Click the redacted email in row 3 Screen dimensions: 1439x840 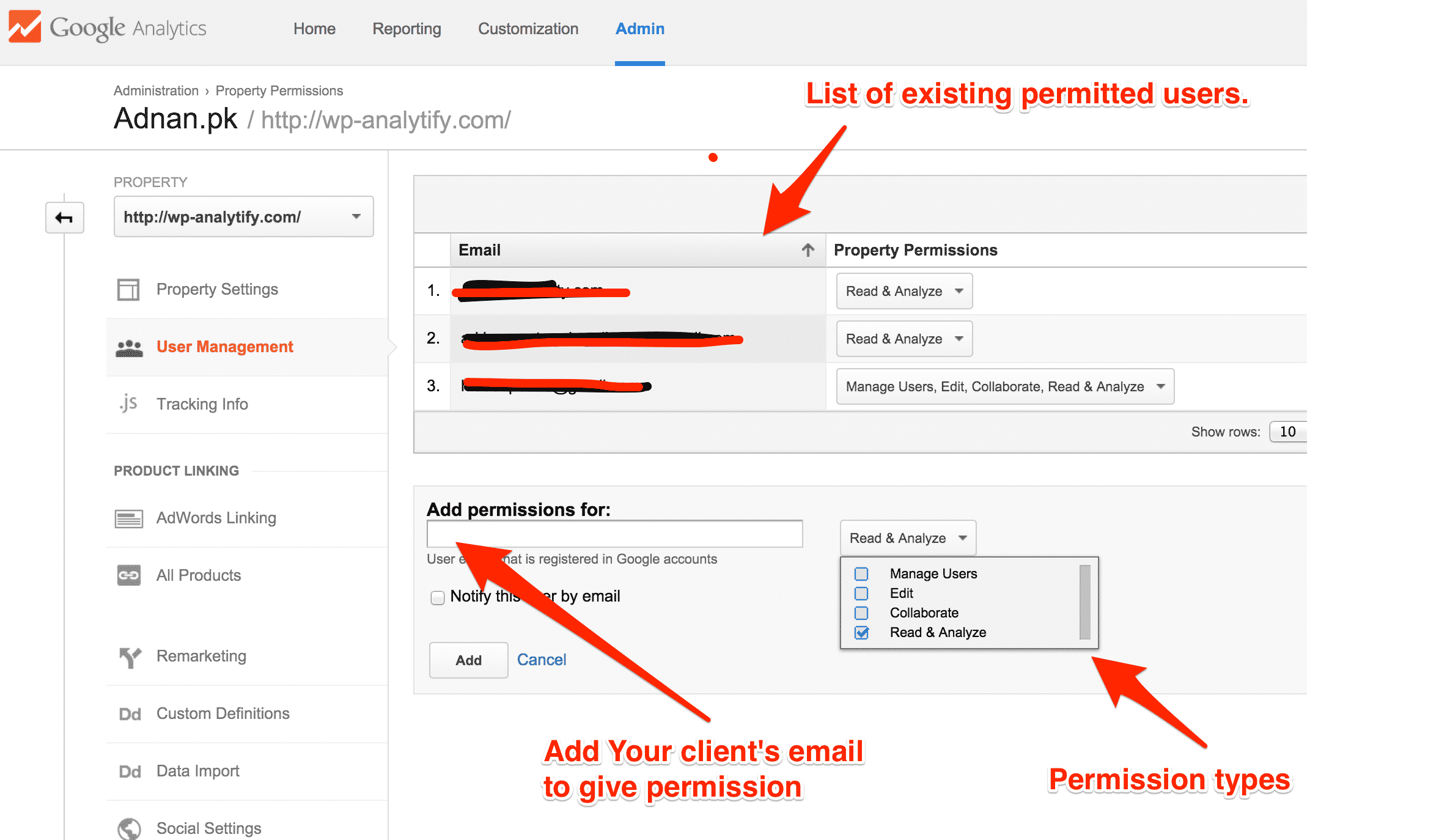[556, 386]
